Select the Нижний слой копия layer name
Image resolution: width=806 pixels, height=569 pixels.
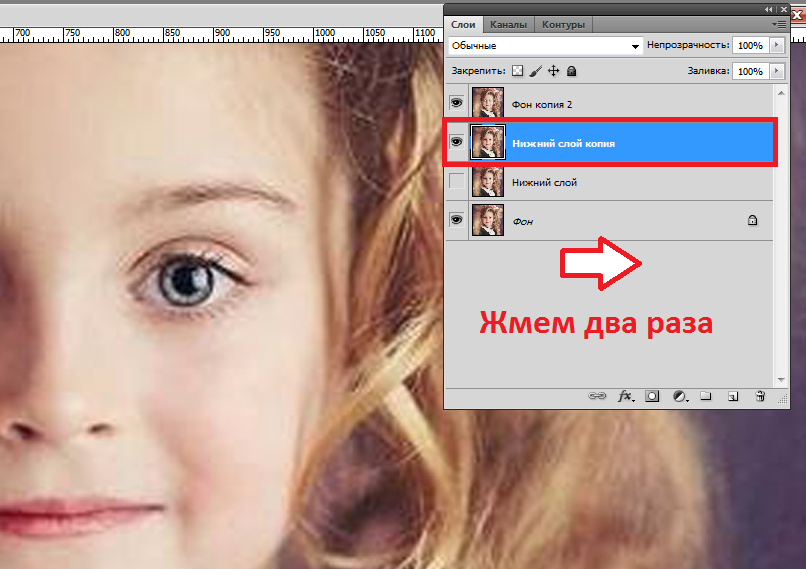tap(563, 143)
